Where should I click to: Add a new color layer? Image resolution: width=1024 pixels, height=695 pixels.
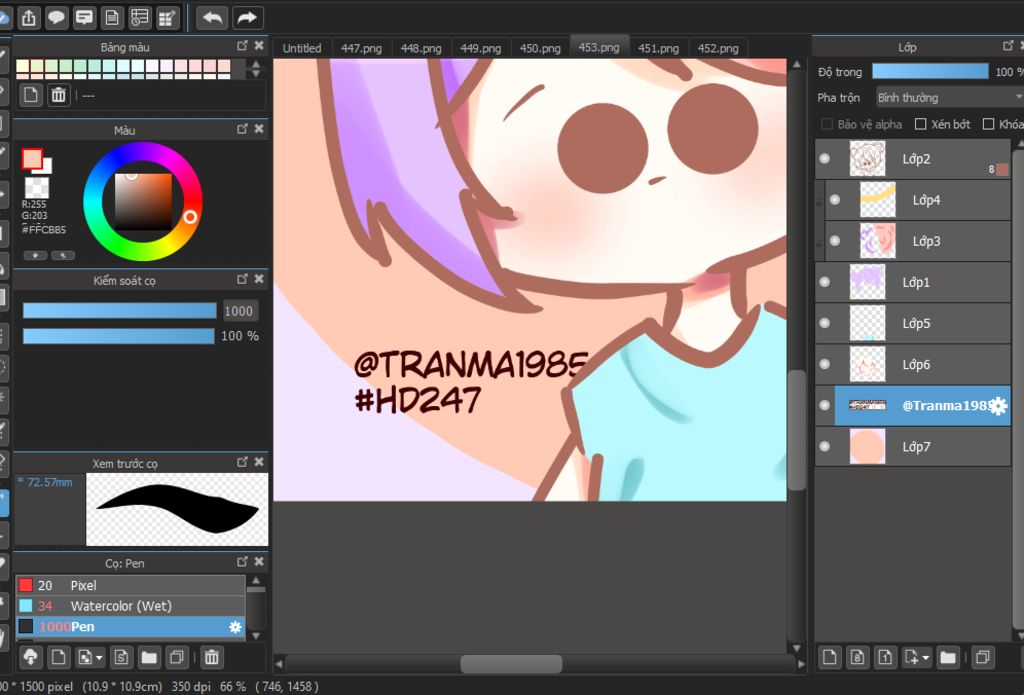(829, 656)
